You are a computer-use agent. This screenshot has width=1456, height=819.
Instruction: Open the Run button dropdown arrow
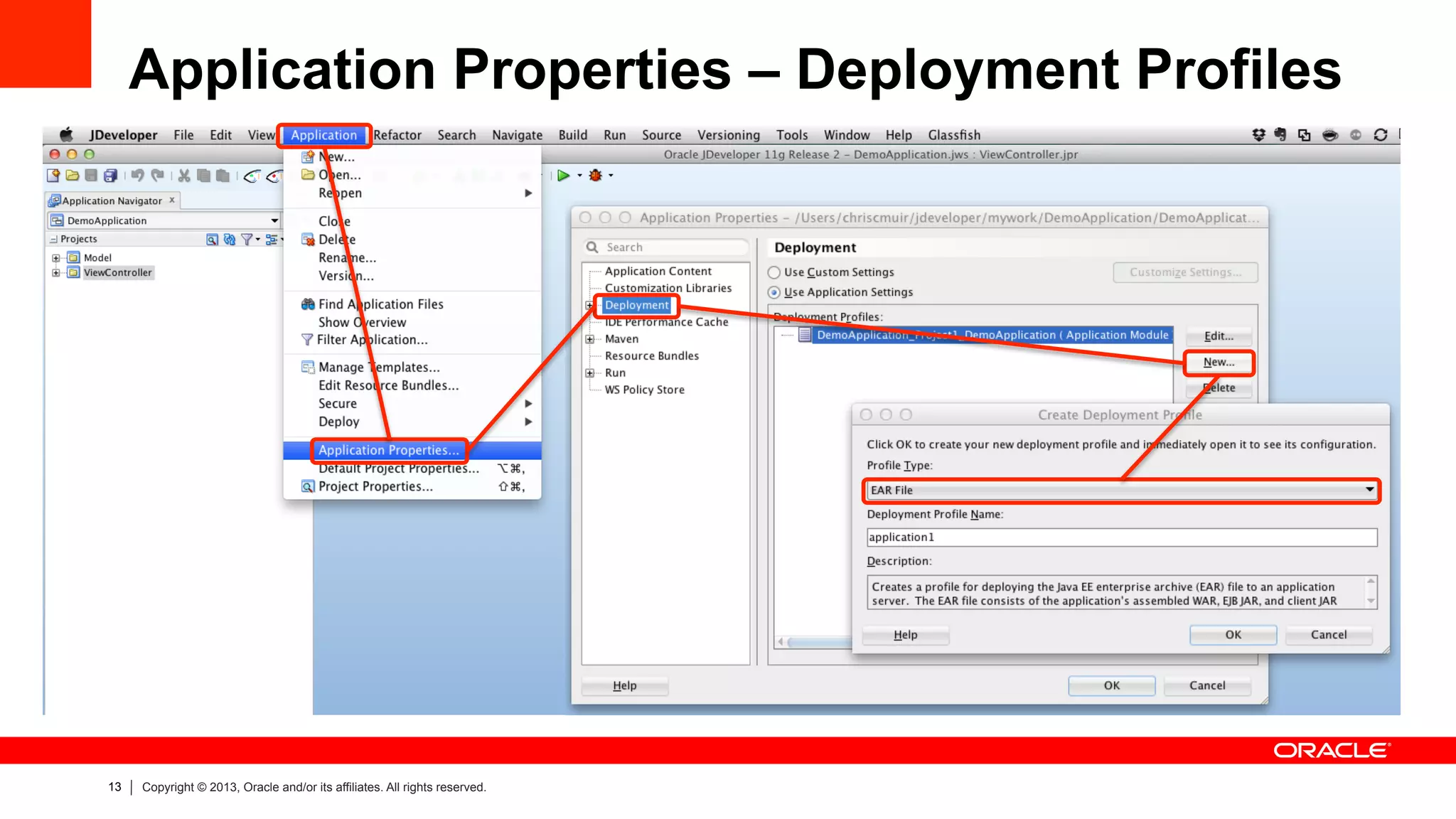[579, 176]
